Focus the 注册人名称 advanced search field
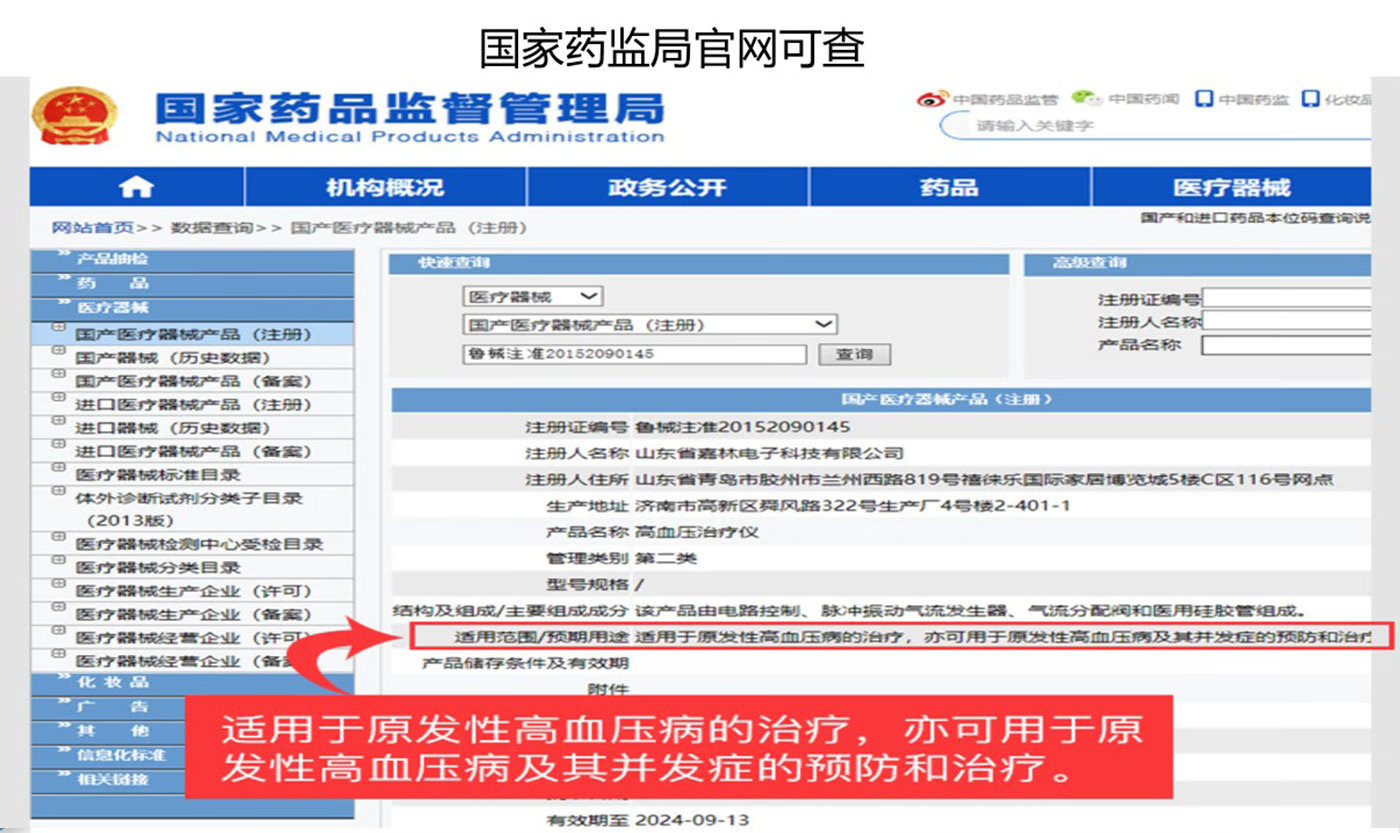This screenshot has height=833, width=1400. 1286,321
